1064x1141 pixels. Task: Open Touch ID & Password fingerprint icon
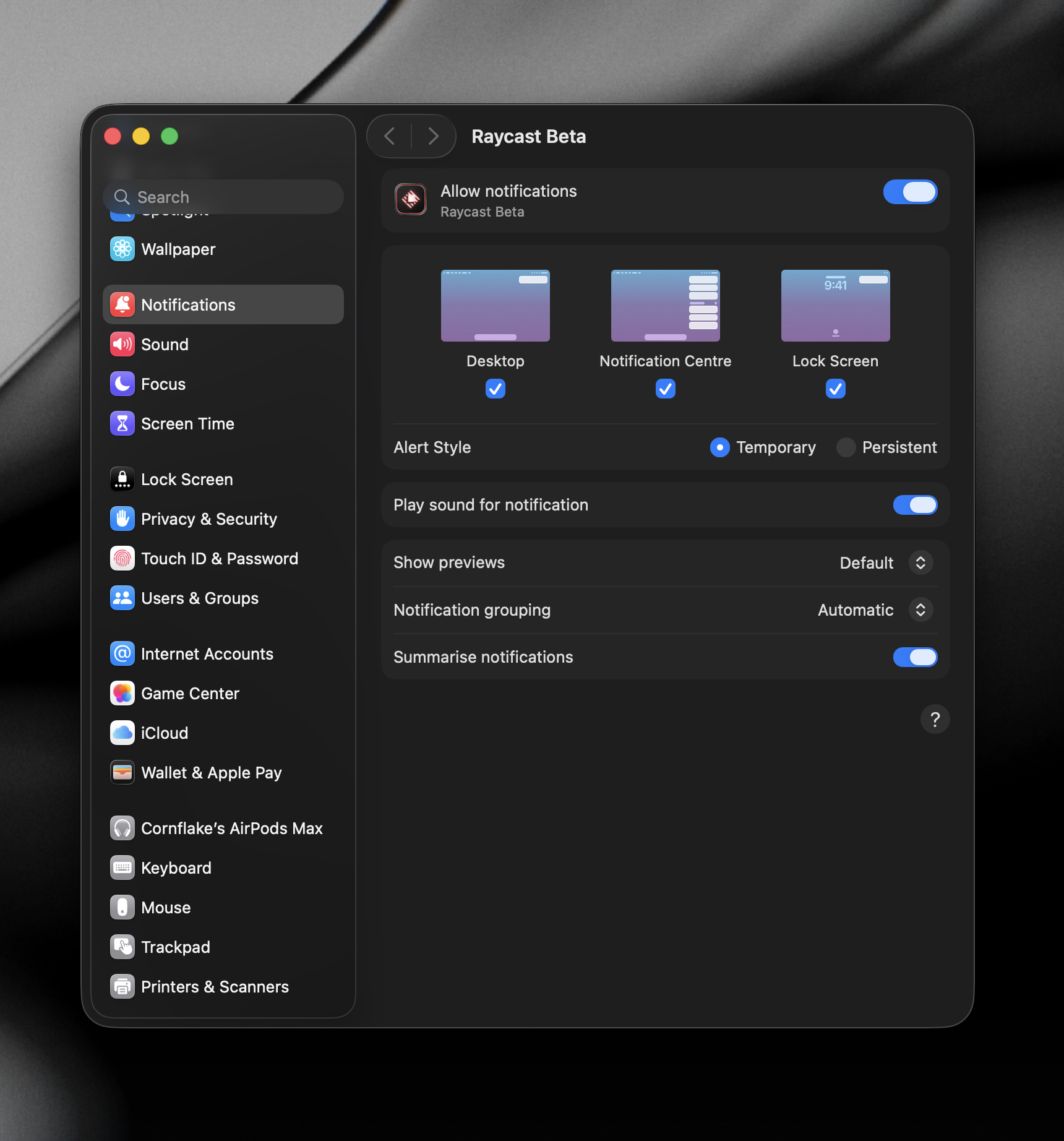point(122,559)
